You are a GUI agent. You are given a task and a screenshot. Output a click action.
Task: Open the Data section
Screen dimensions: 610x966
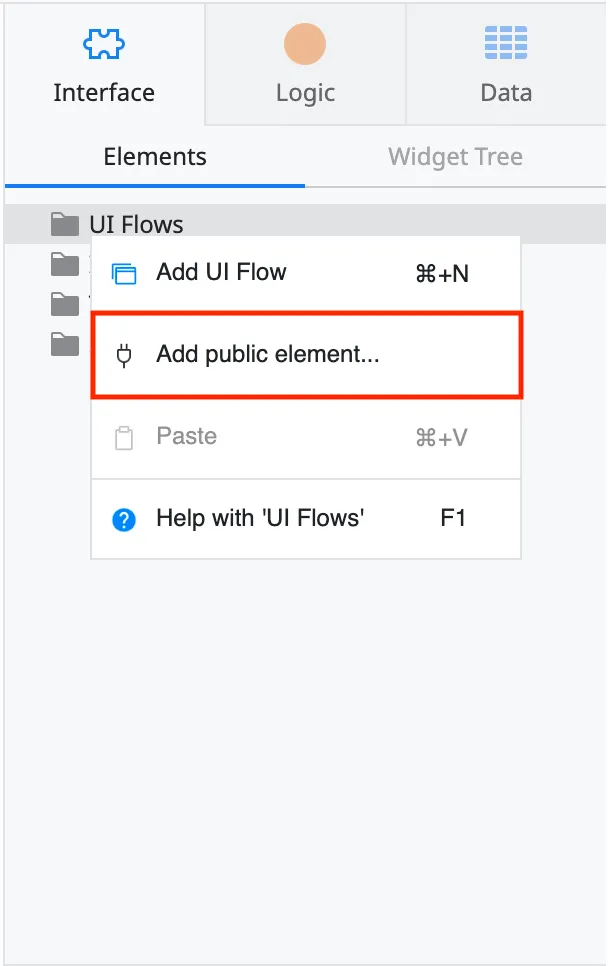click(x=505, y=65)
